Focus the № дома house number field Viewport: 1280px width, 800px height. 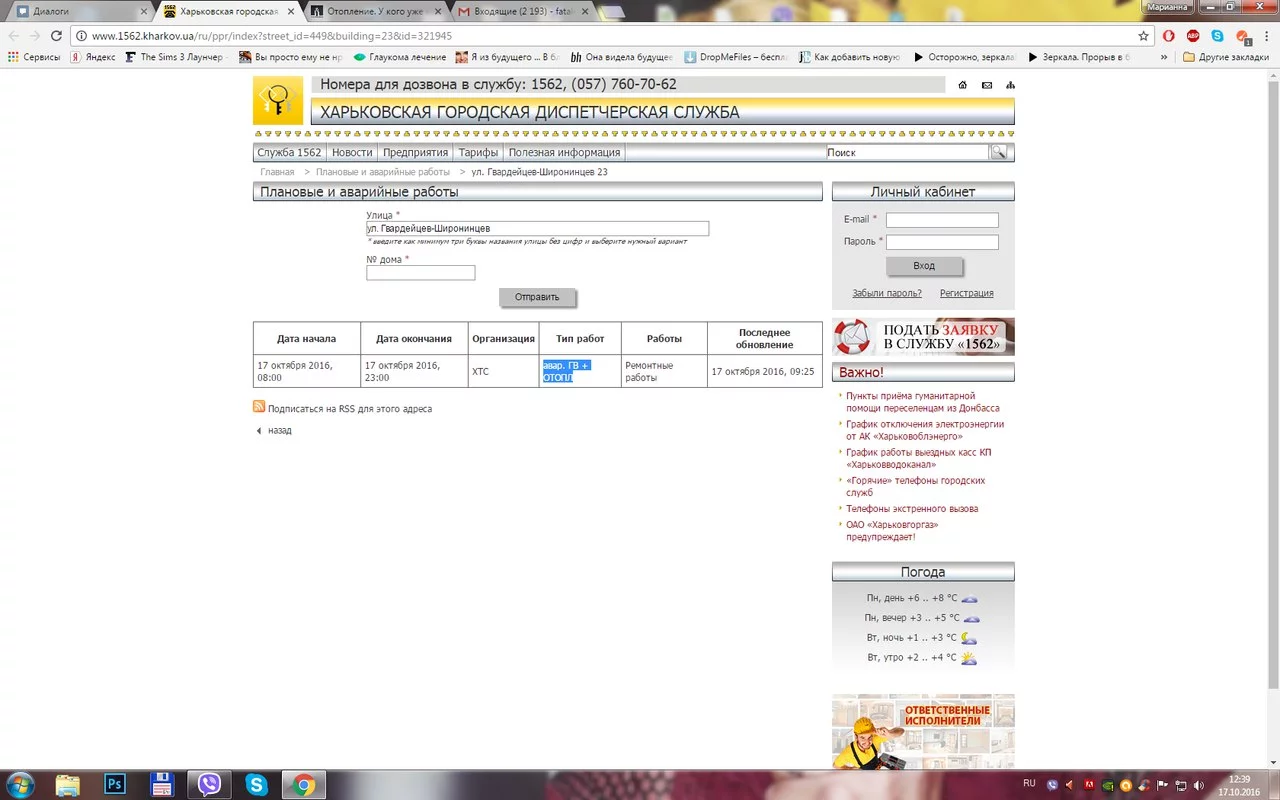click(420, 273)
